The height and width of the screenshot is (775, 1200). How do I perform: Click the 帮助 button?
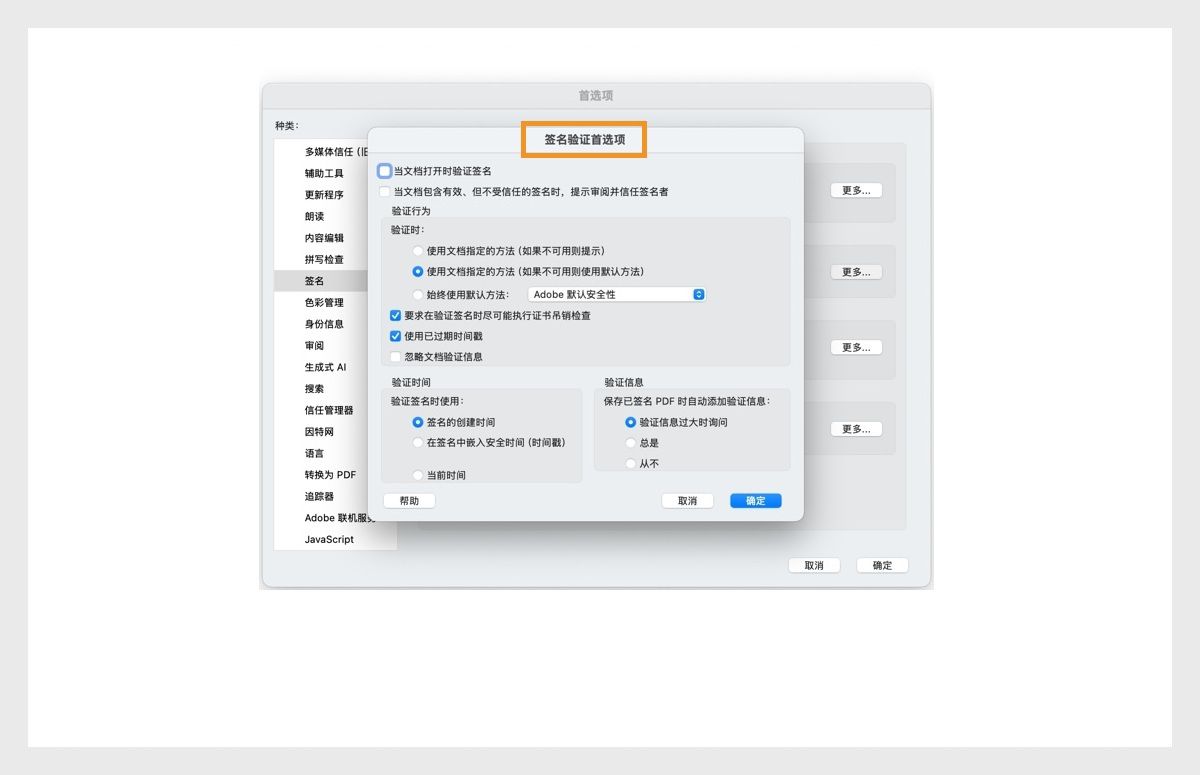coord(409,500)
